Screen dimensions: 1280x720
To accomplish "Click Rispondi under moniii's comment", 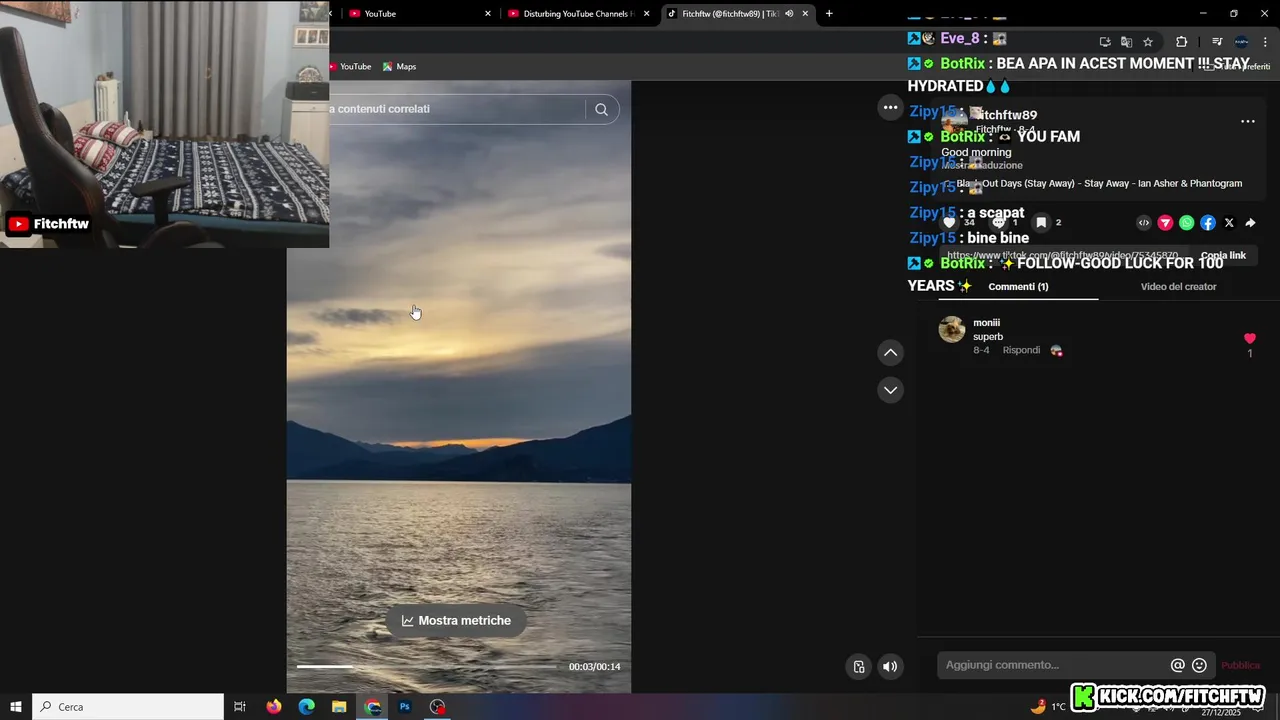I will point(1021,351).
